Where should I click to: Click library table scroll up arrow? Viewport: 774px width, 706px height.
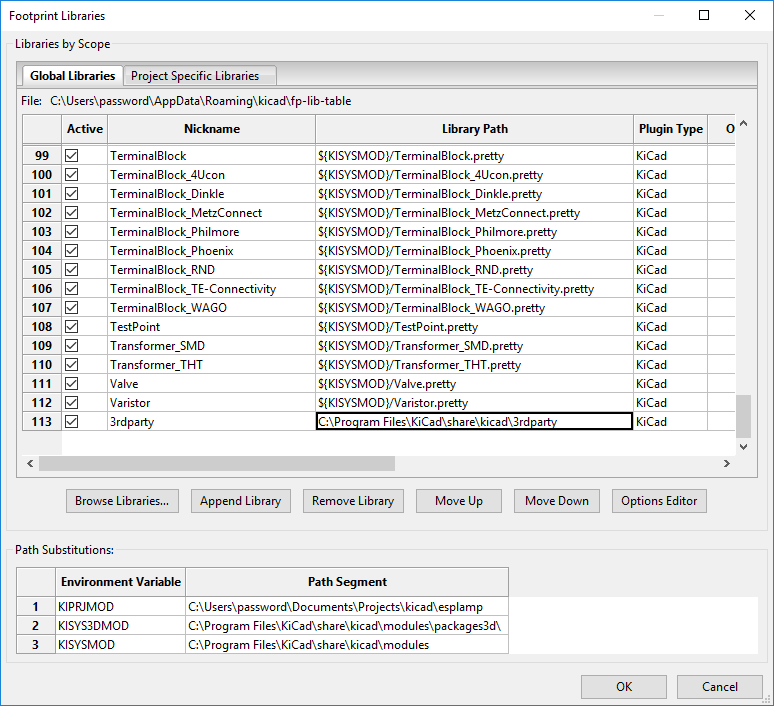point(743,124)
